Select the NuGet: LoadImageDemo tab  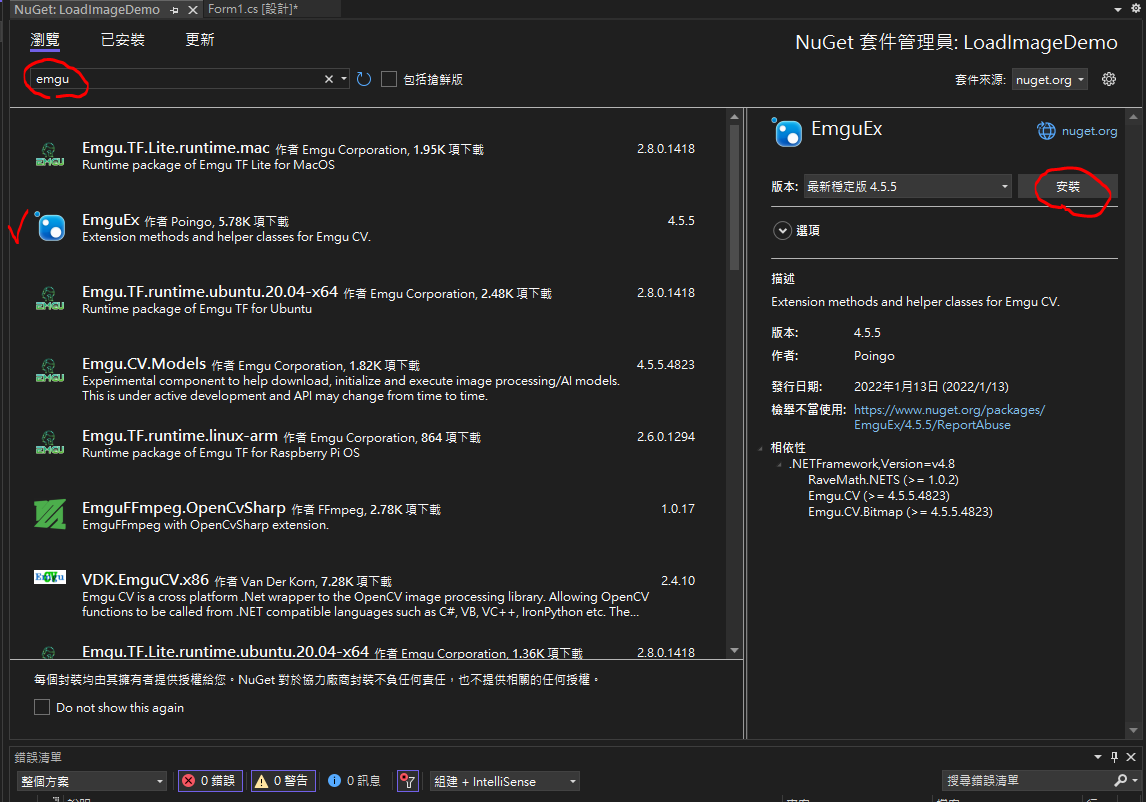[87, 10]
